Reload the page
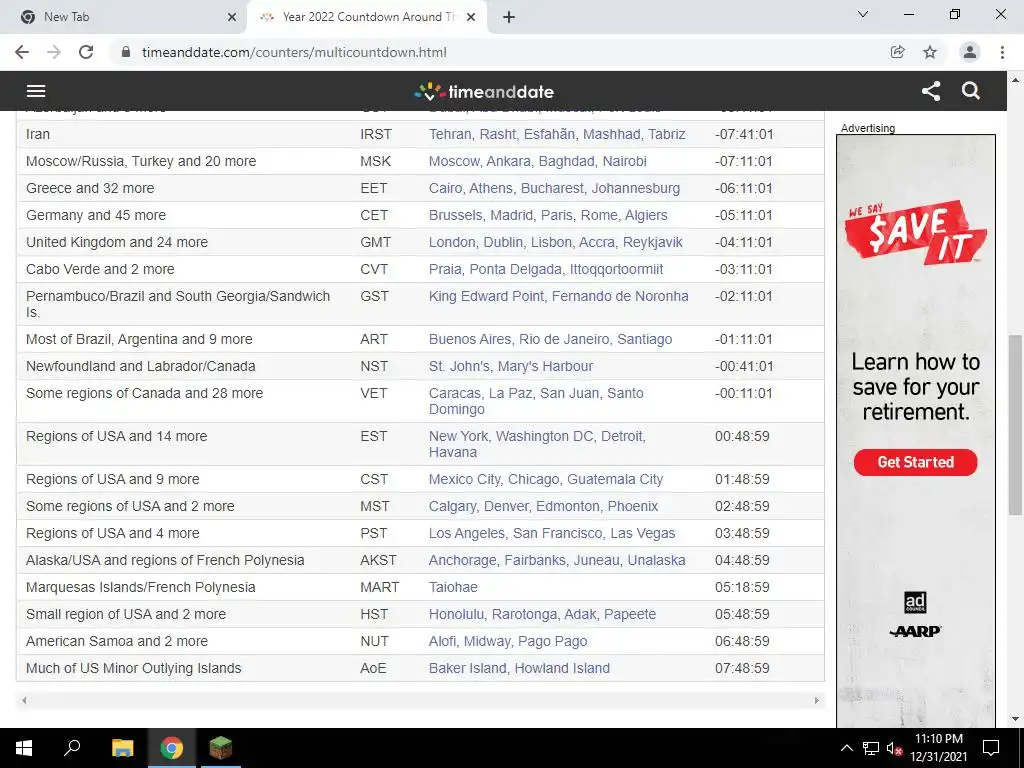 (86, 52)
